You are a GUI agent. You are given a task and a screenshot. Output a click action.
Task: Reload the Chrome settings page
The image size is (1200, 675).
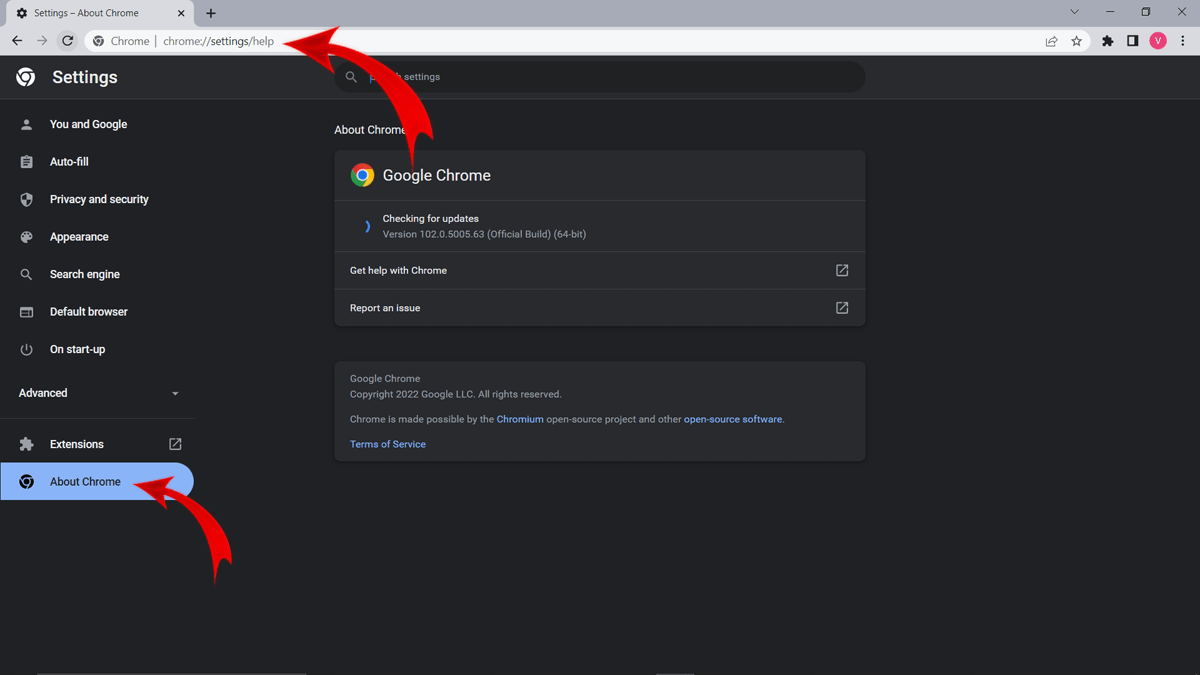68,41
